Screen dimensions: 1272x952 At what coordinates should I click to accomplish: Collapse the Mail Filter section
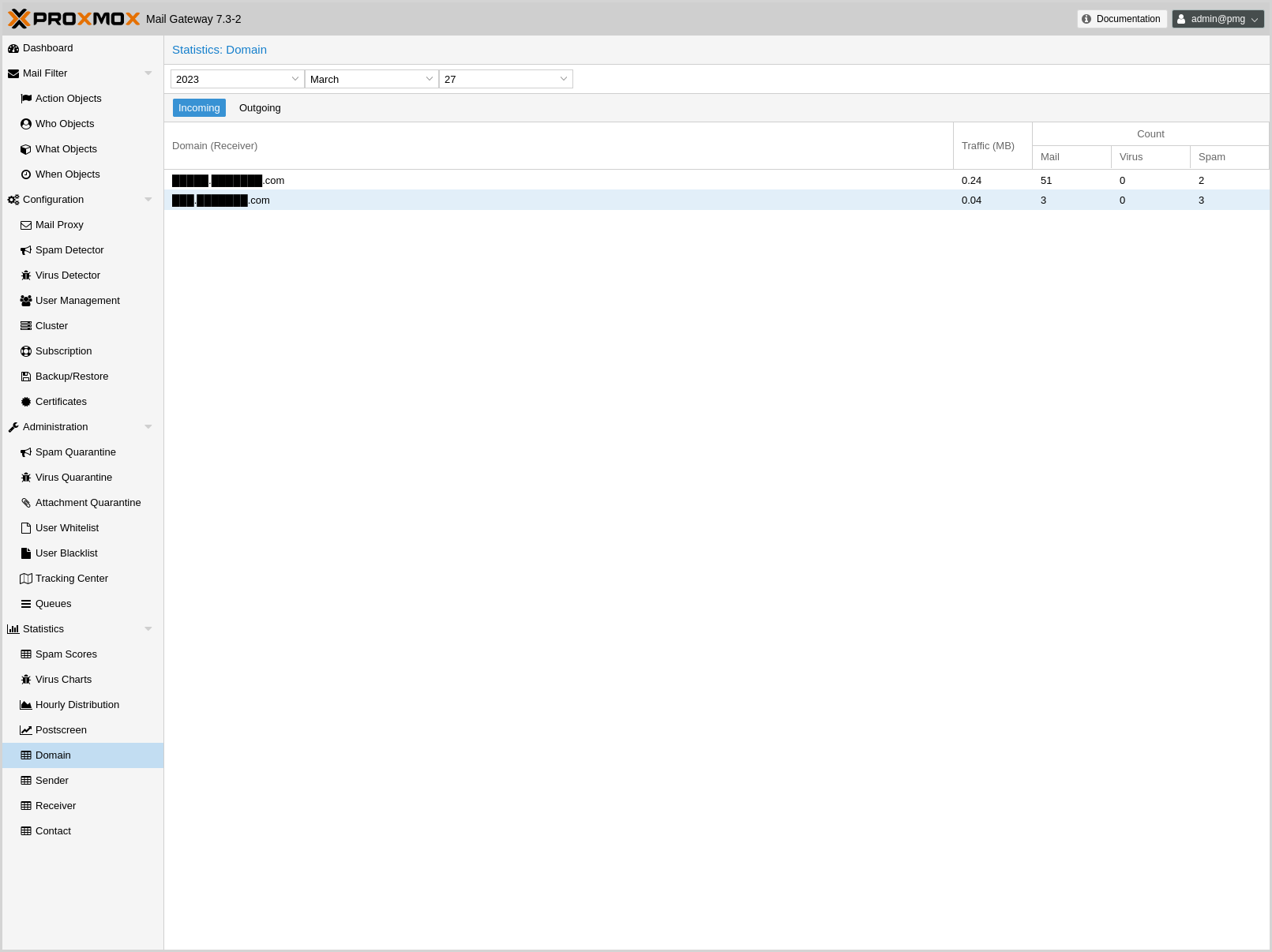(x=148, y=73)
